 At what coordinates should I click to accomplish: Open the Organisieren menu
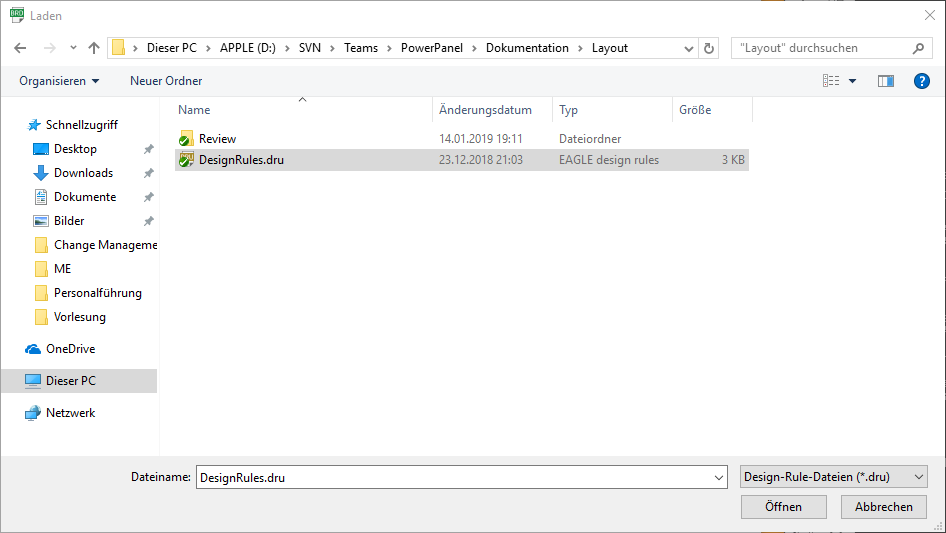[x=59, y=81]
